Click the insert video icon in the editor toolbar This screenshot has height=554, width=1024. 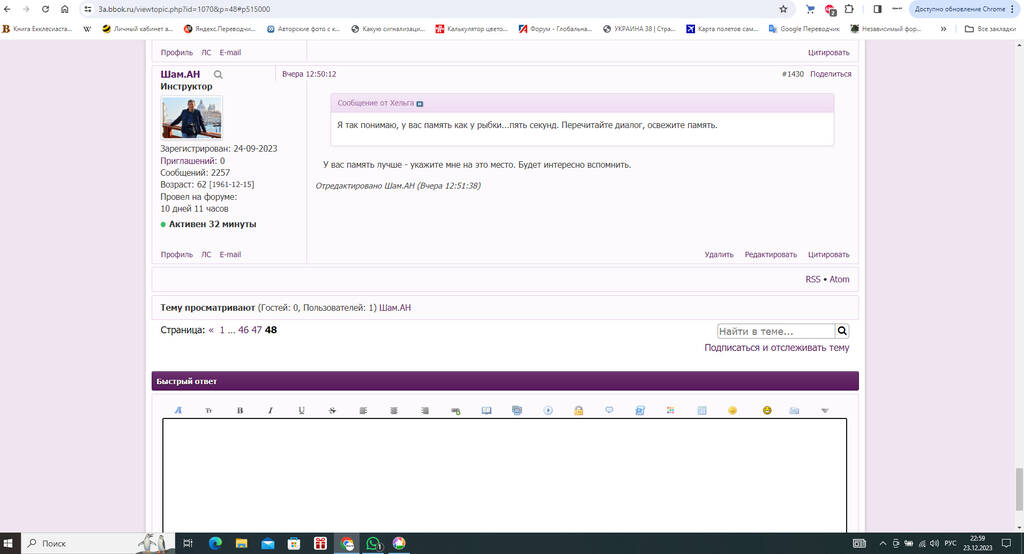click(x=548, y=410)
